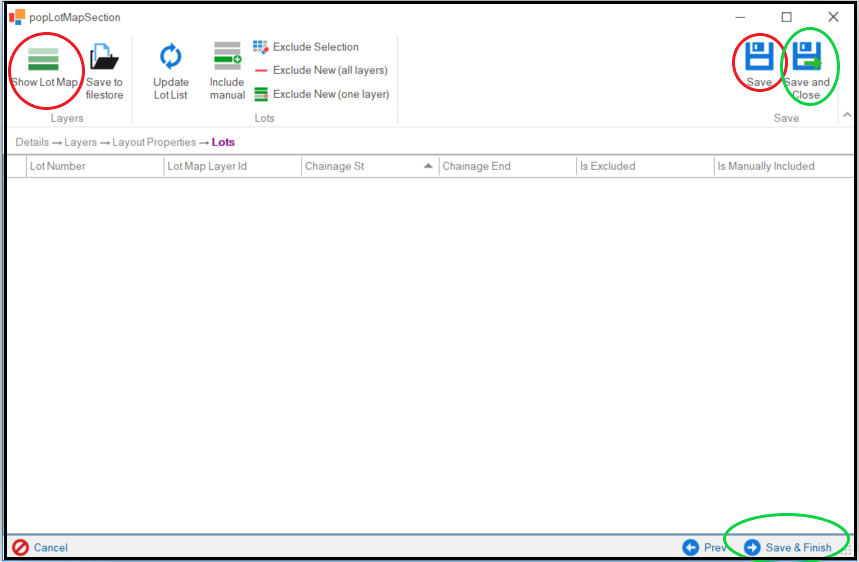
Task: Choose Include manual lot option
Action: pos(227,71)
